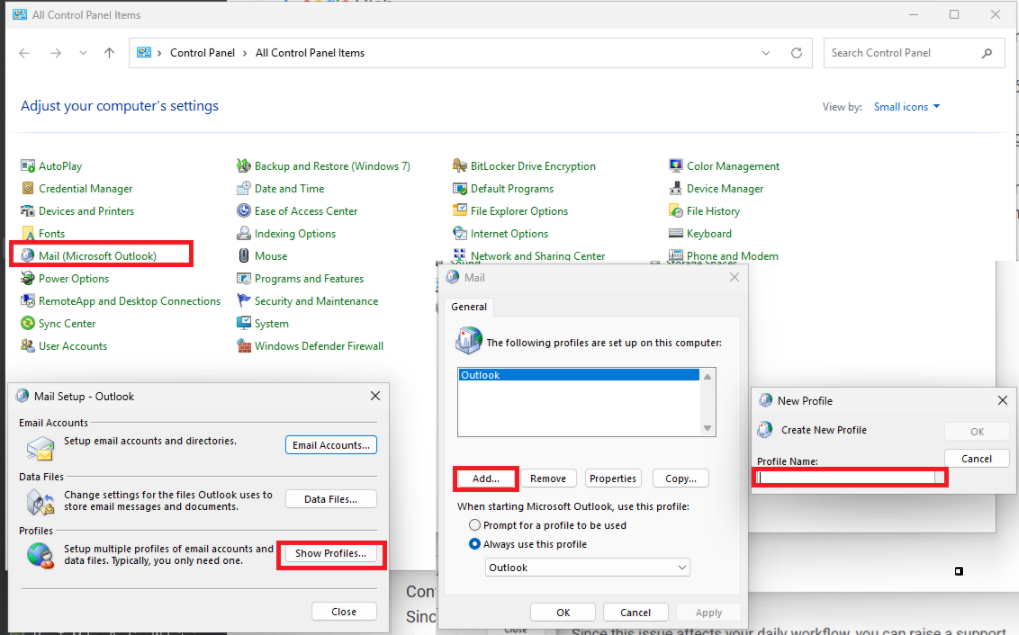This screenshot has height=635, width=1019.
Task: Click All Control Panel Items breadcrumb
Action: [310, 53]
